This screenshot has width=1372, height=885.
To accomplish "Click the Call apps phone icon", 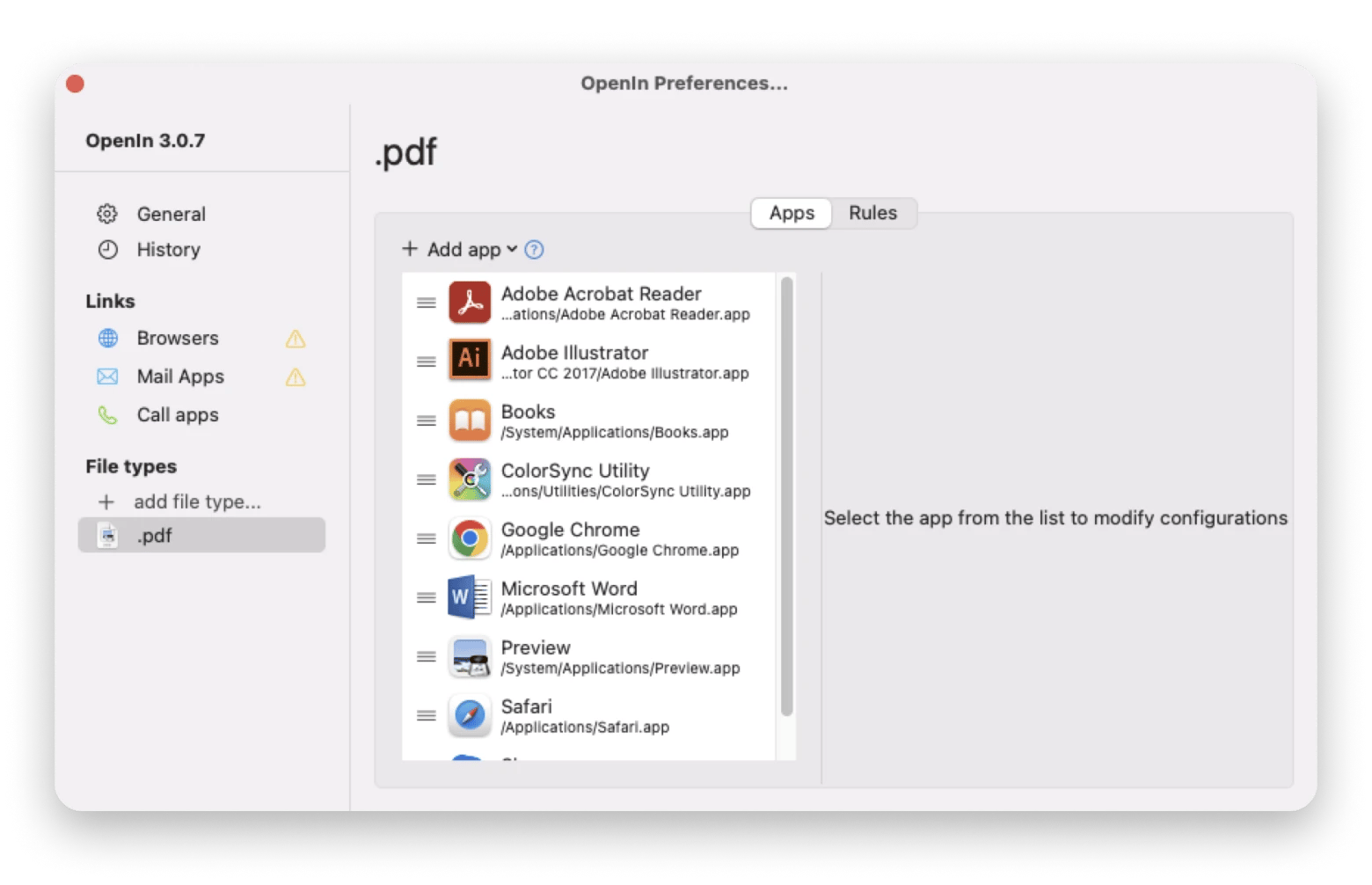I will [107, 414].
